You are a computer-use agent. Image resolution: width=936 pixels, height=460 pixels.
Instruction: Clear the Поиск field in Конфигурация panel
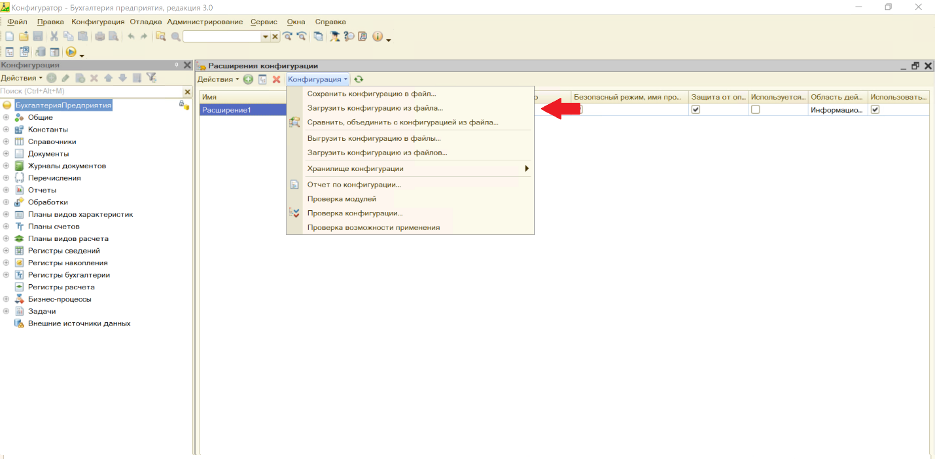click(x=187, y=92)
